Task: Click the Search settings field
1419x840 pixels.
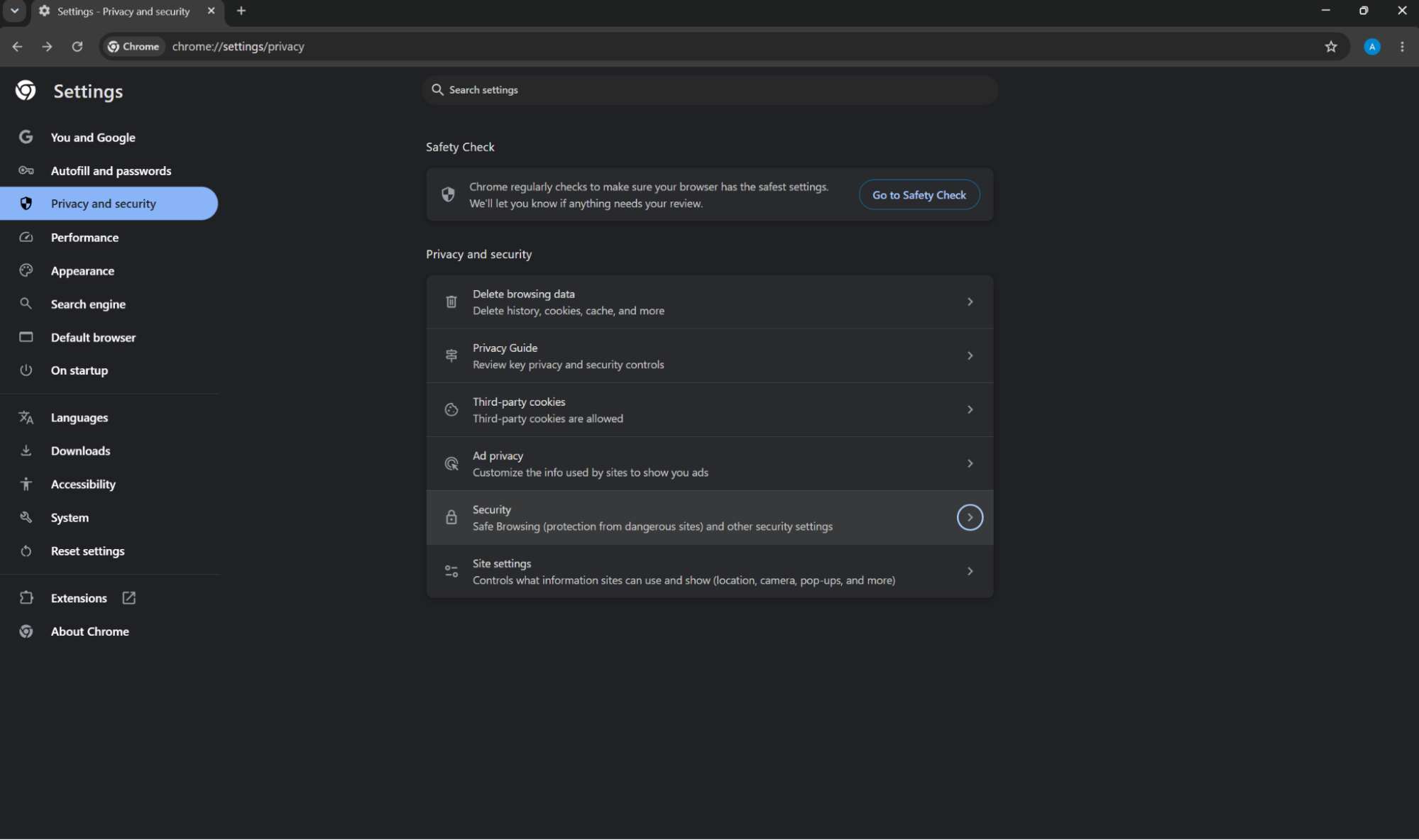Action: point(710,90)
